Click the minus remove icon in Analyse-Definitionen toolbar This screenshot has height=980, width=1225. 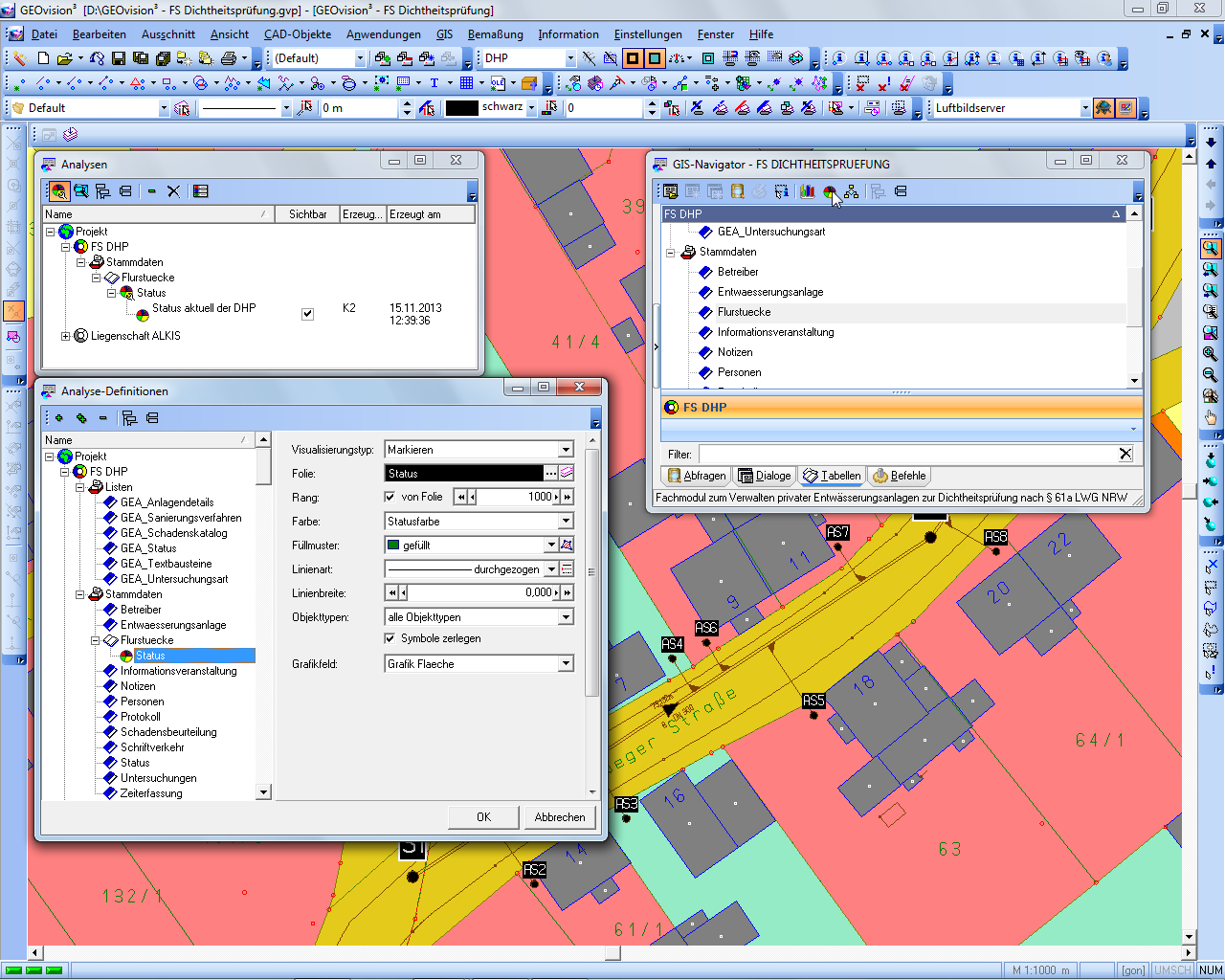click(x=103, y=418)
